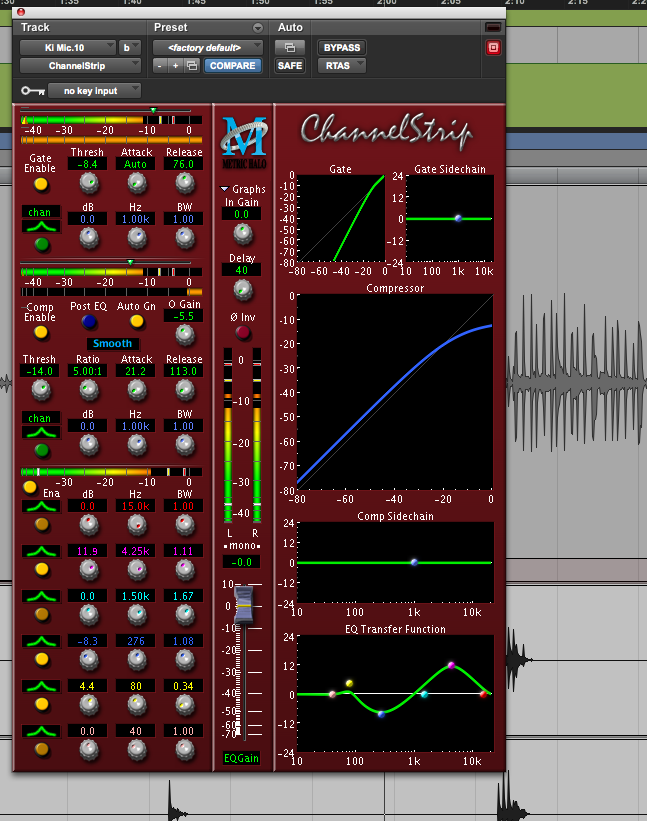Screen dimensions: 647x821
Task: Click filter shape icon of 15.0k band
Action: (x=41, y=506)
